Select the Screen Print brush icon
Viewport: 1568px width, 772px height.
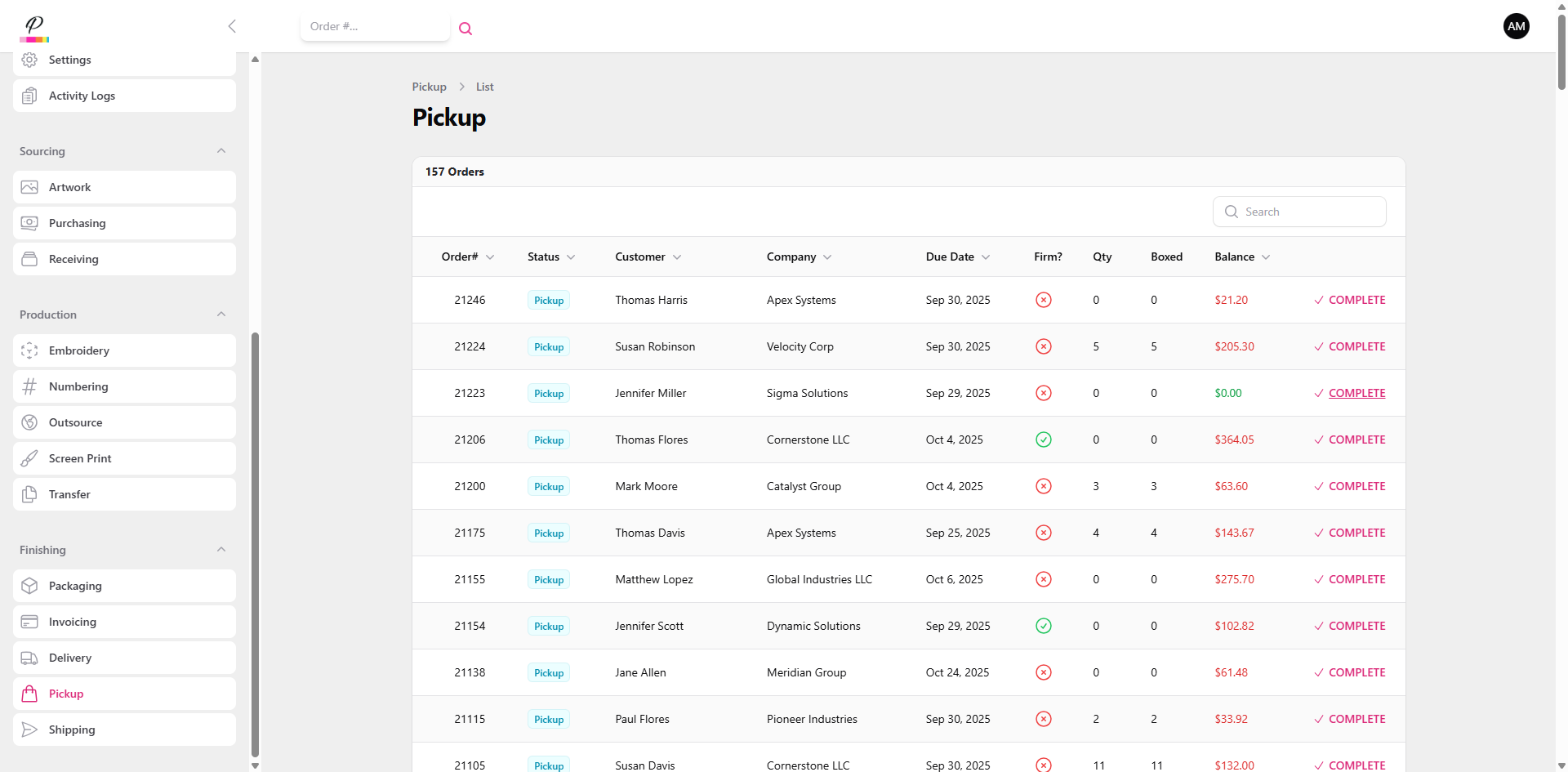click(29, 458)
